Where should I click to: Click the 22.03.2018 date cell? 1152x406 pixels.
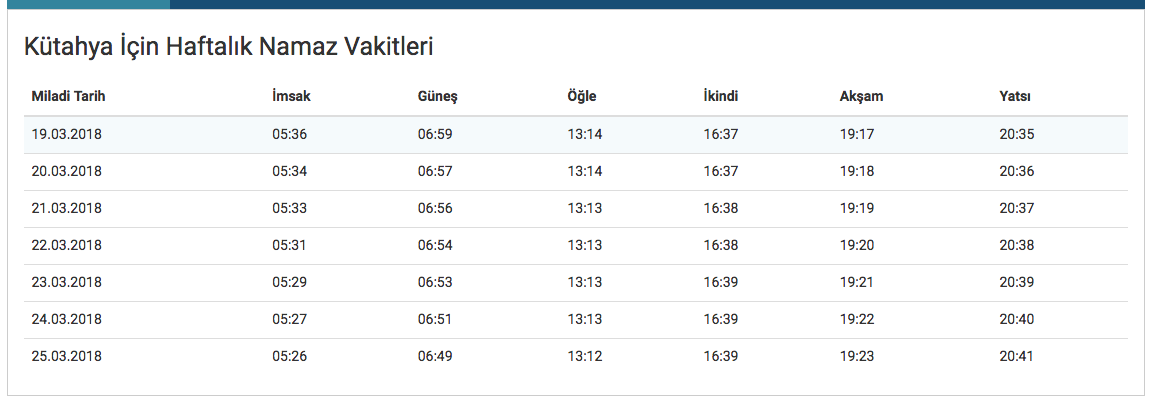tap(67, 245)
